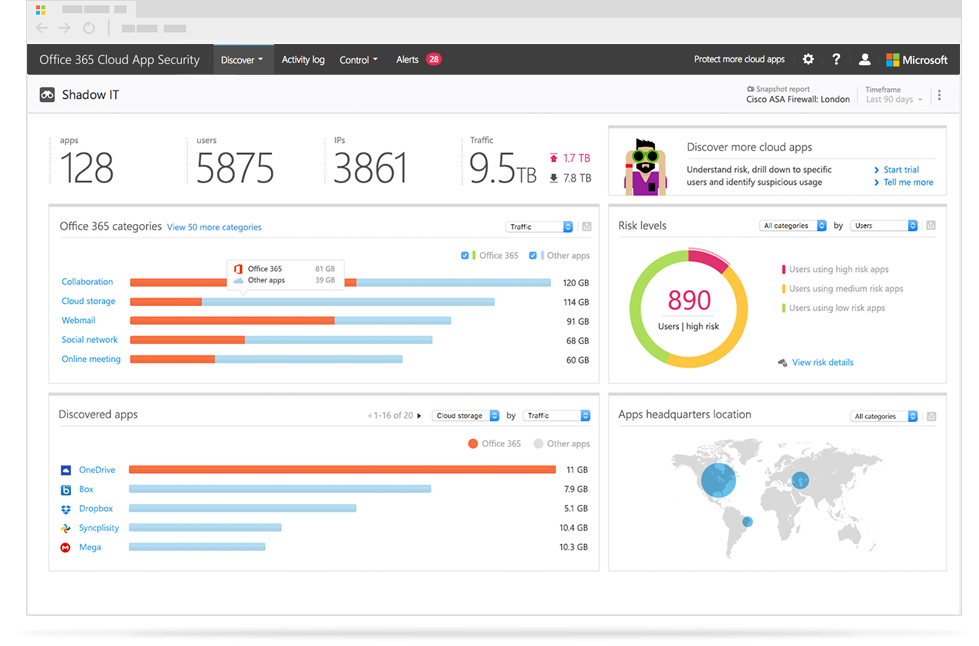The image size is (979, 646).
Task: Expand the Control menu
Action: coord(358,60)
